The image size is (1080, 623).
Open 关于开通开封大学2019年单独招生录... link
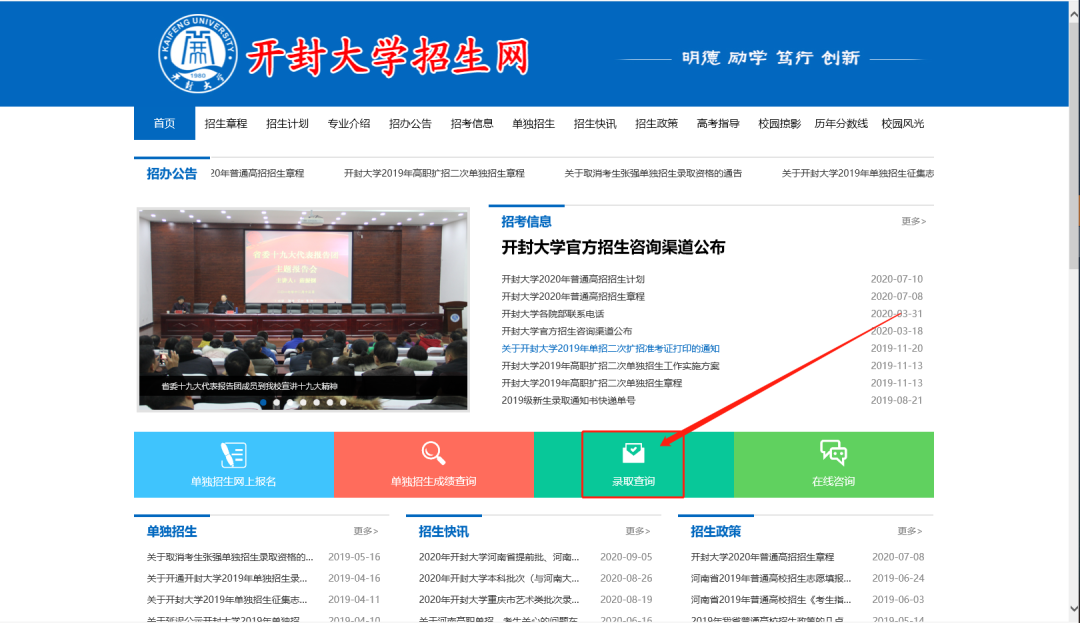click(227, 578)
